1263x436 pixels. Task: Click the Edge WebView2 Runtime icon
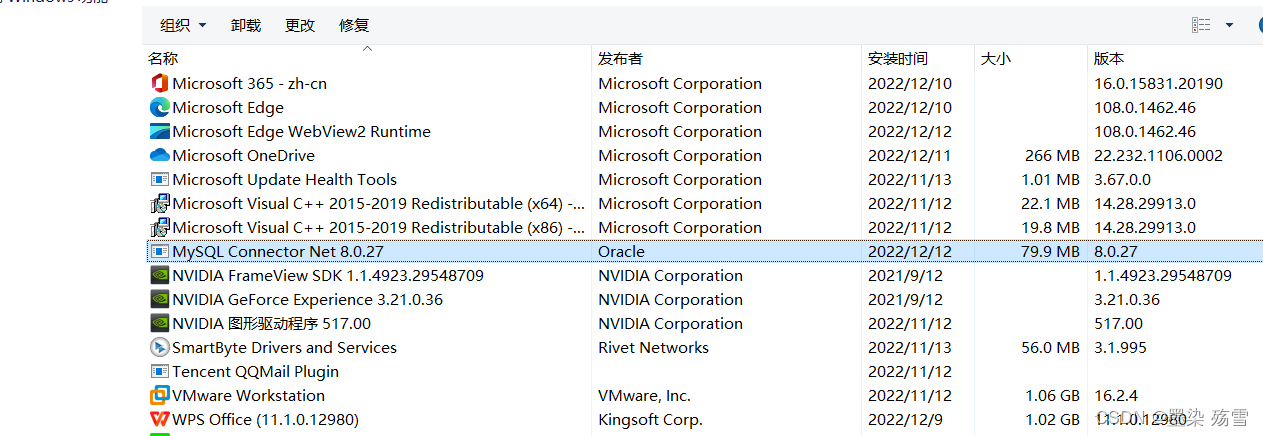[x=159, y=131]
